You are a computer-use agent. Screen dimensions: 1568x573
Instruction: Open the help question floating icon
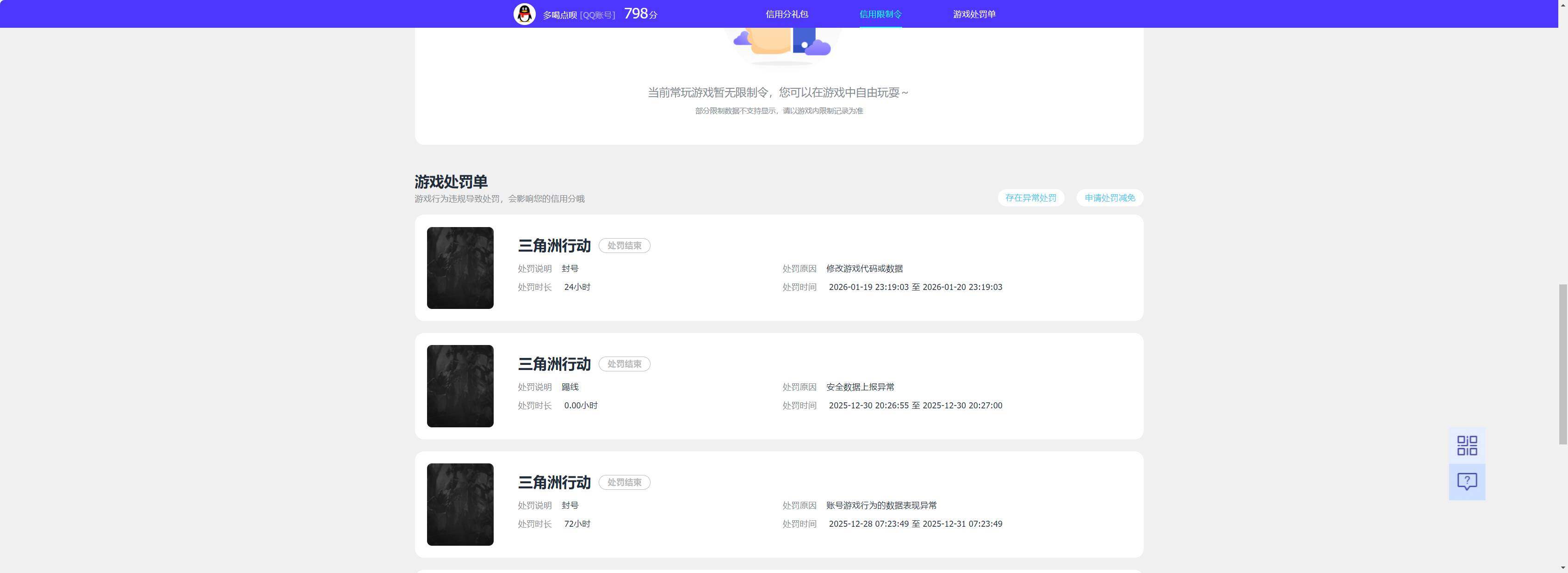click(x=1467, y=482)
